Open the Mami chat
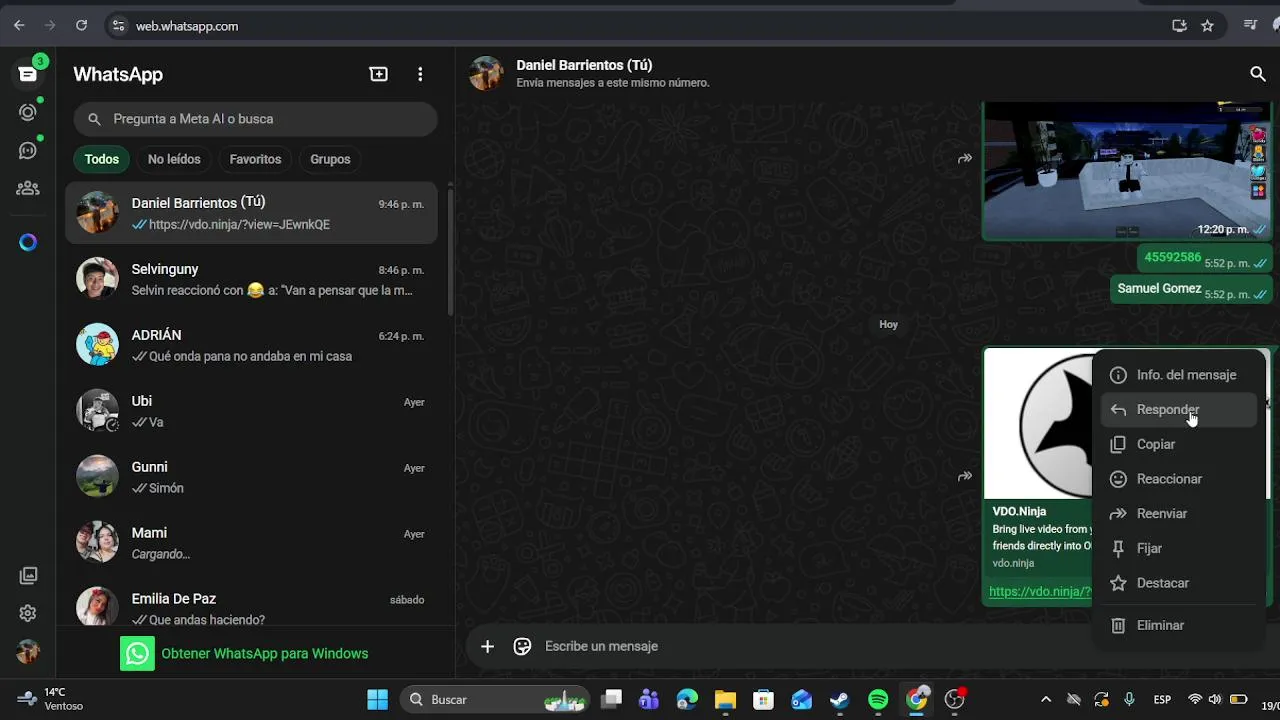1280x720 pixels. (251, 543)
